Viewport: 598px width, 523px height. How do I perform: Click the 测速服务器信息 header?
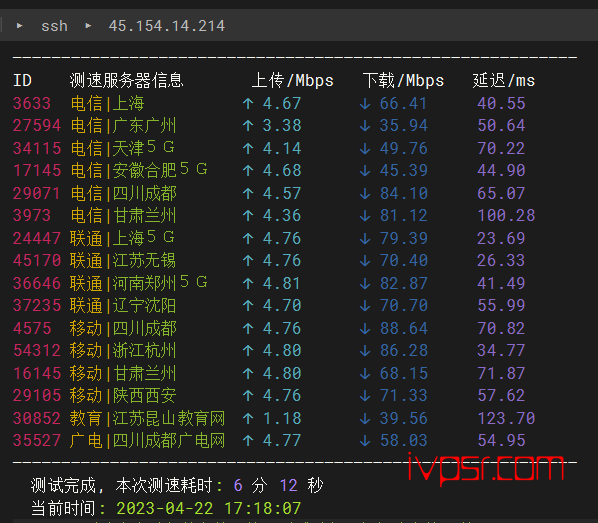tap(127, 80)
